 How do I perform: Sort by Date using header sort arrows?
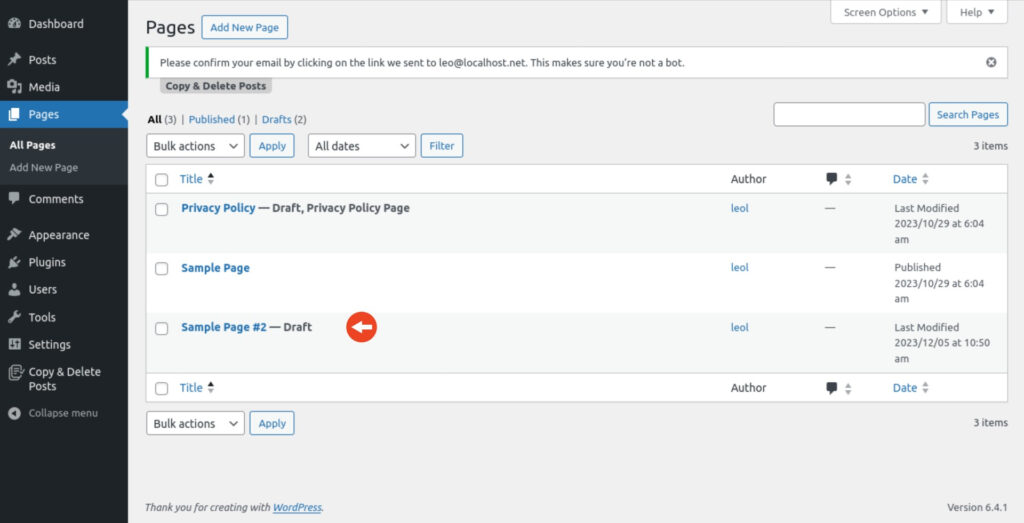pyautogui.click(x=925, y=179)
